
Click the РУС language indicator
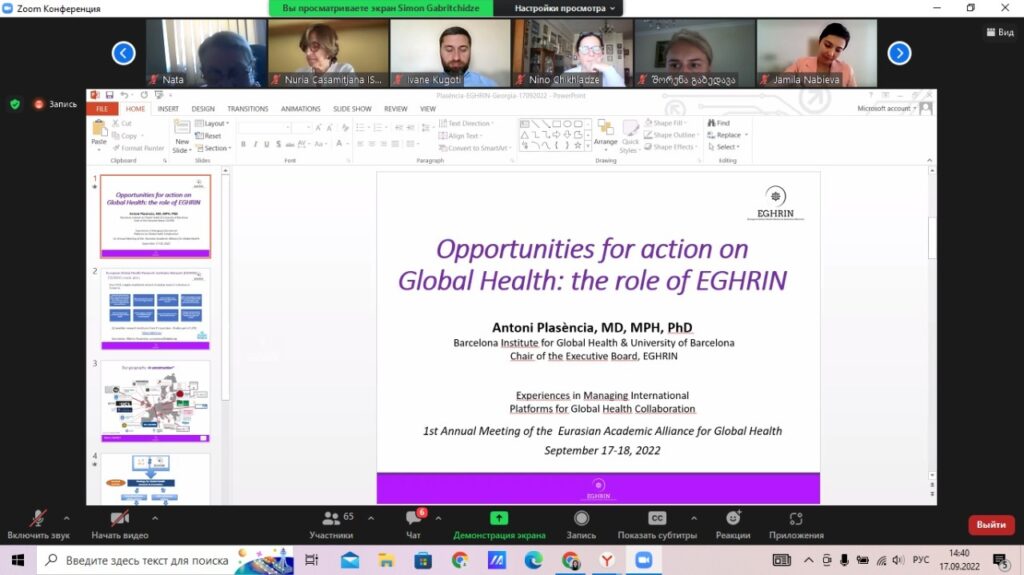pyautogui.click(x=921, y=560)
